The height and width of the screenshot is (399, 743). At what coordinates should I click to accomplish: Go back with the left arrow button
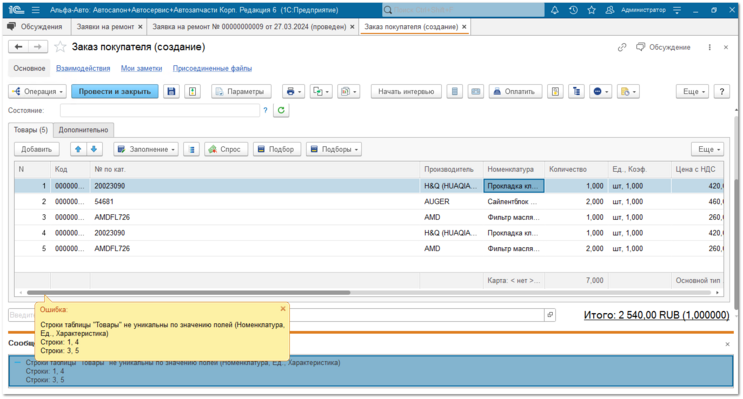pyautogui.click(x=18, y=46)
